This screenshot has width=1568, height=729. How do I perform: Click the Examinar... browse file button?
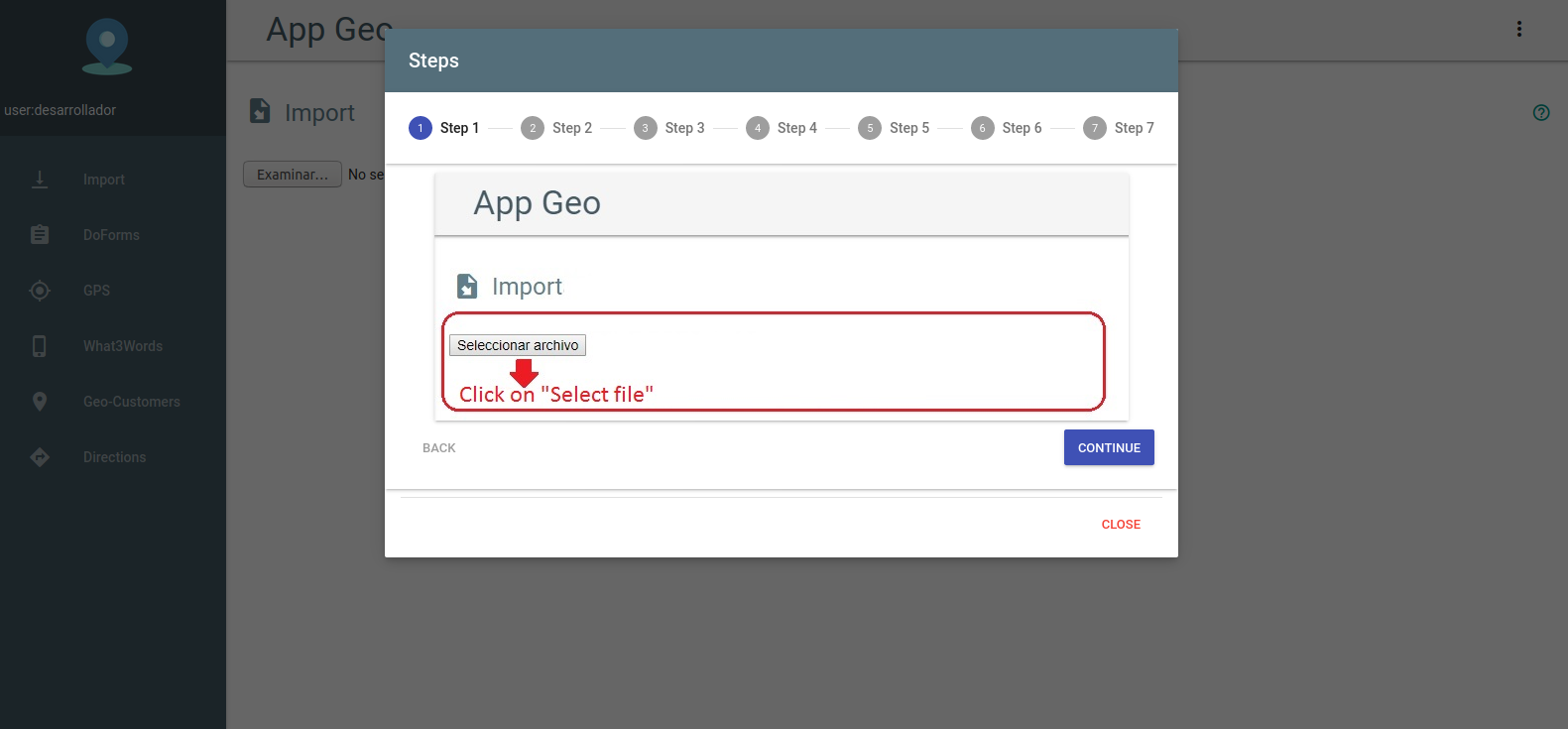293,175
